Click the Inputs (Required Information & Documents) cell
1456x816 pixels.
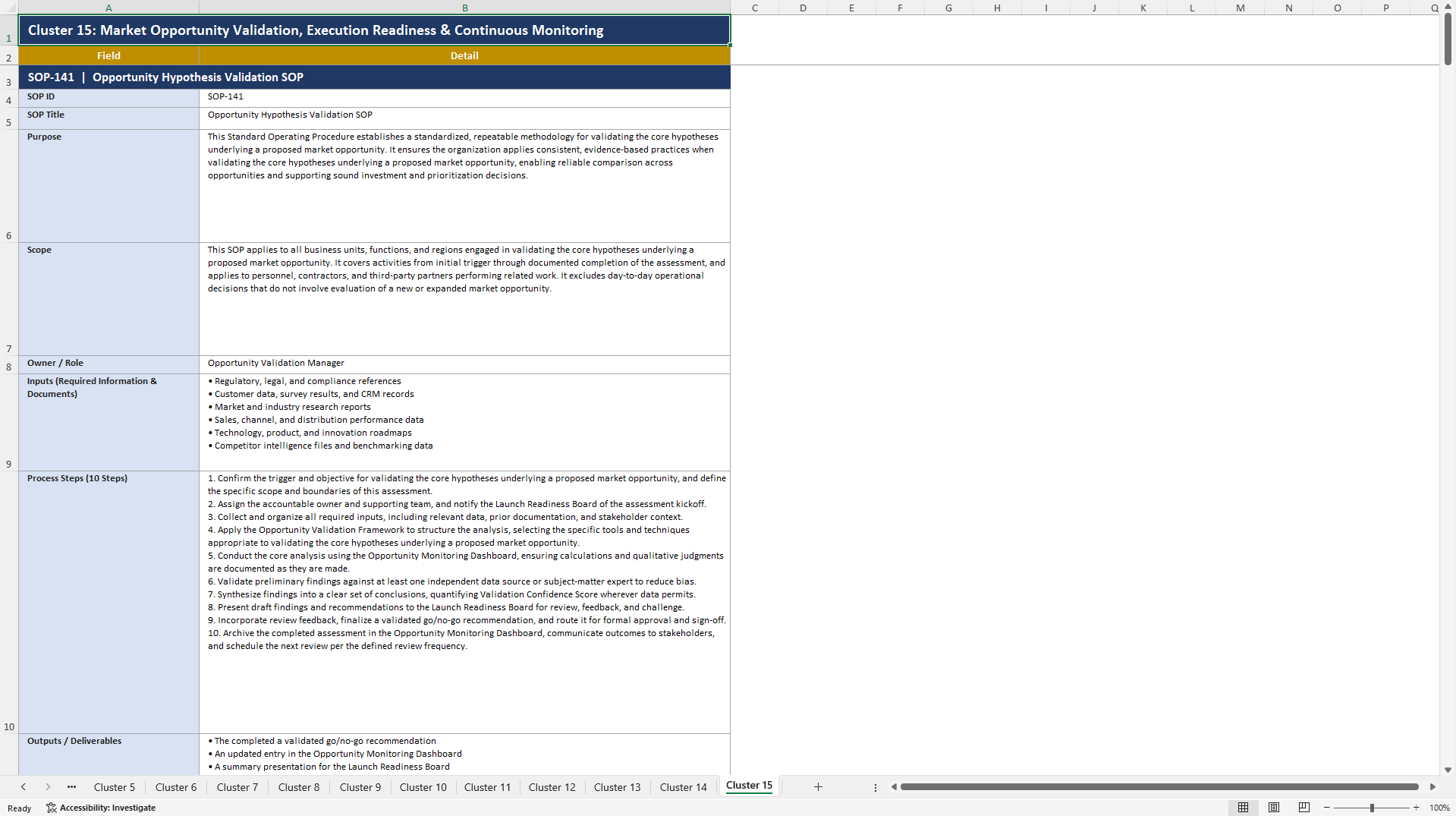108,422
